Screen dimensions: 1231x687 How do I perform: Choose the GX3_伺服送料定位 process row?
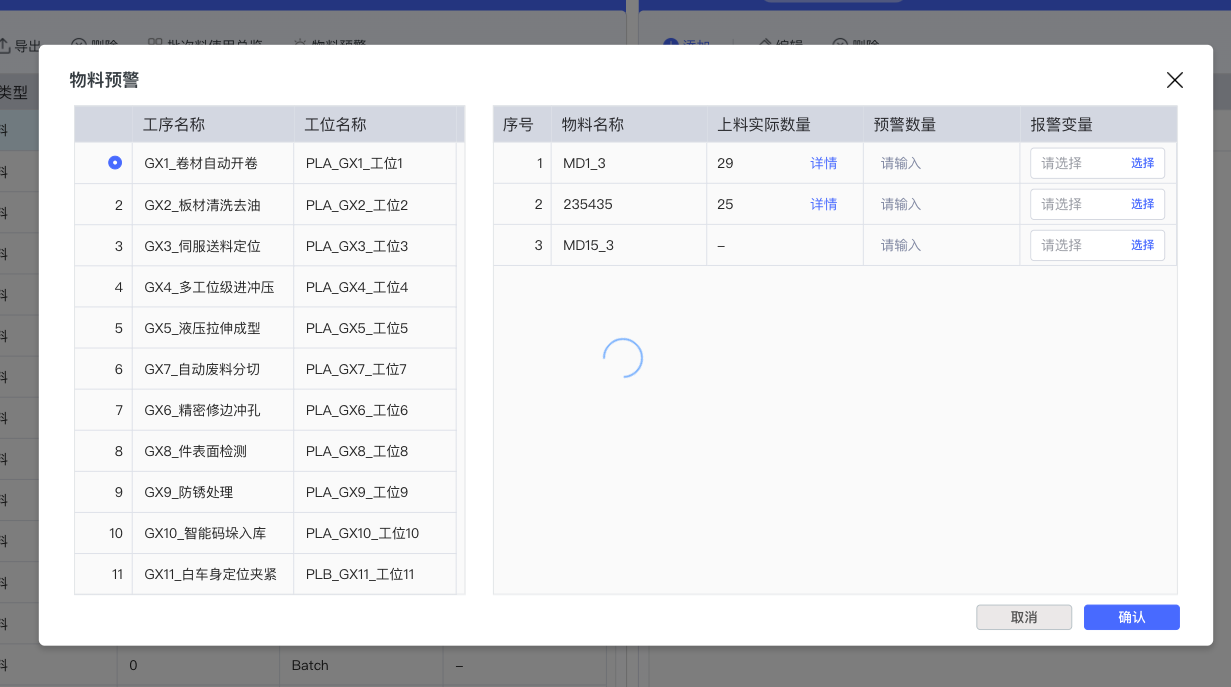coord(202,246)
